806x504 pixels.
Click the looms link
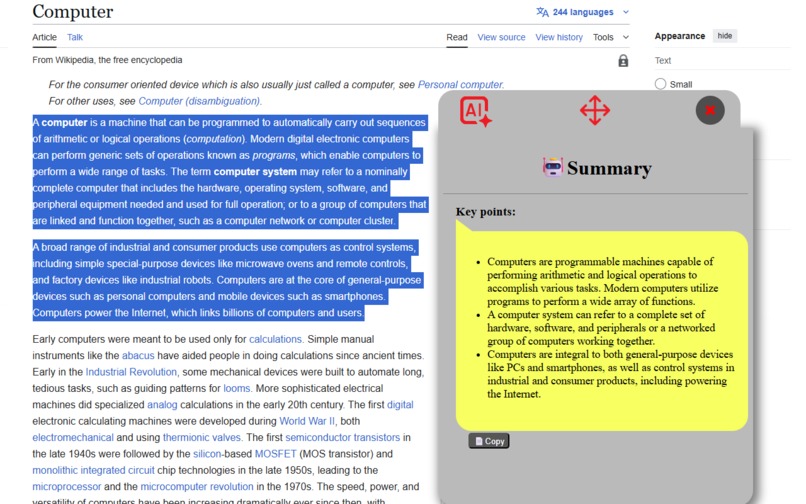(236, 388)
